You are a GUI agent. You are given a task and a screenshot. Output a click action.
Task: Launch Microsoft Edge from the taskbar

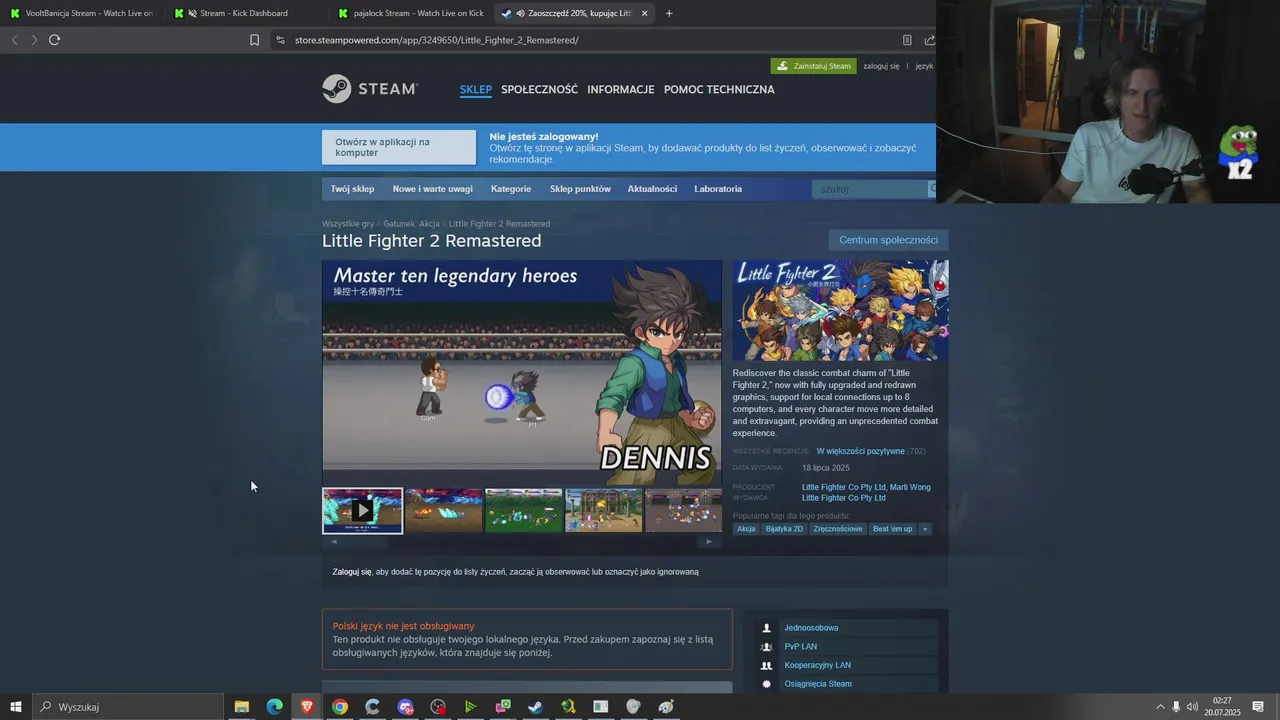274,707
